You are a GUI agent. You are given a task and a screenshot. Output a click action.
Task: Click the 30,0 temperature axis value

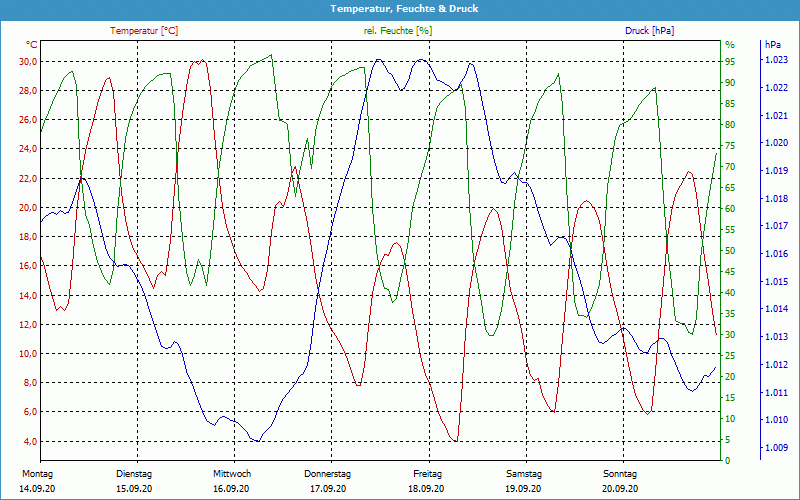[x=28, y=61]
